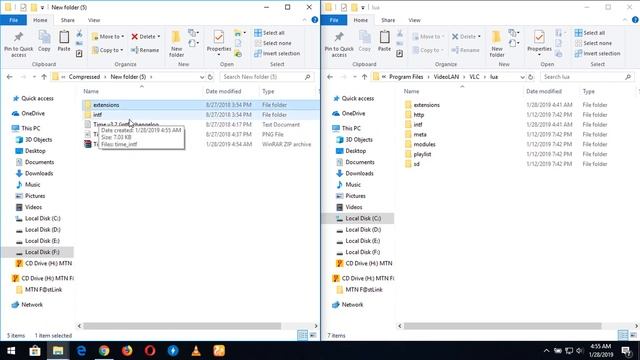Click horizontal scrollbar in left window
The width and height of the screenshot is (640, 360).
click(182, 326)
